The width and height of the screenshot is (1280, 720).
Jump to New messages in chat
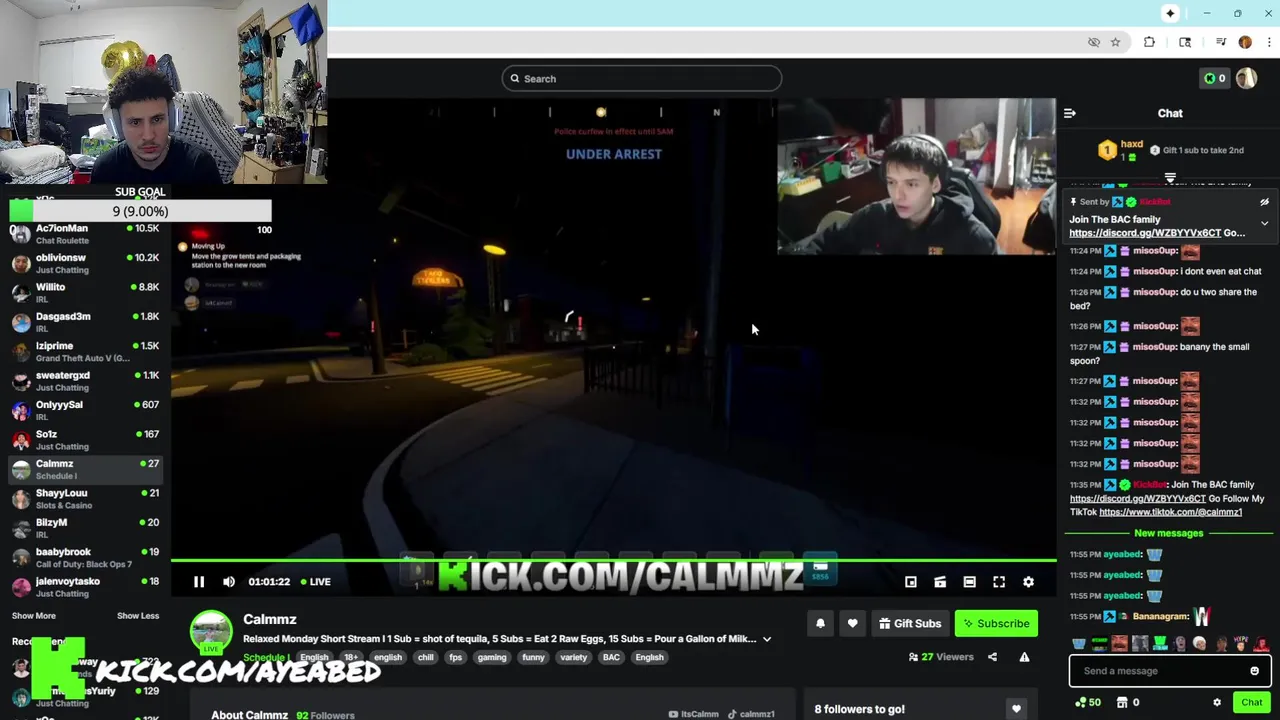pyautogui.click(x=1169, y=533)
